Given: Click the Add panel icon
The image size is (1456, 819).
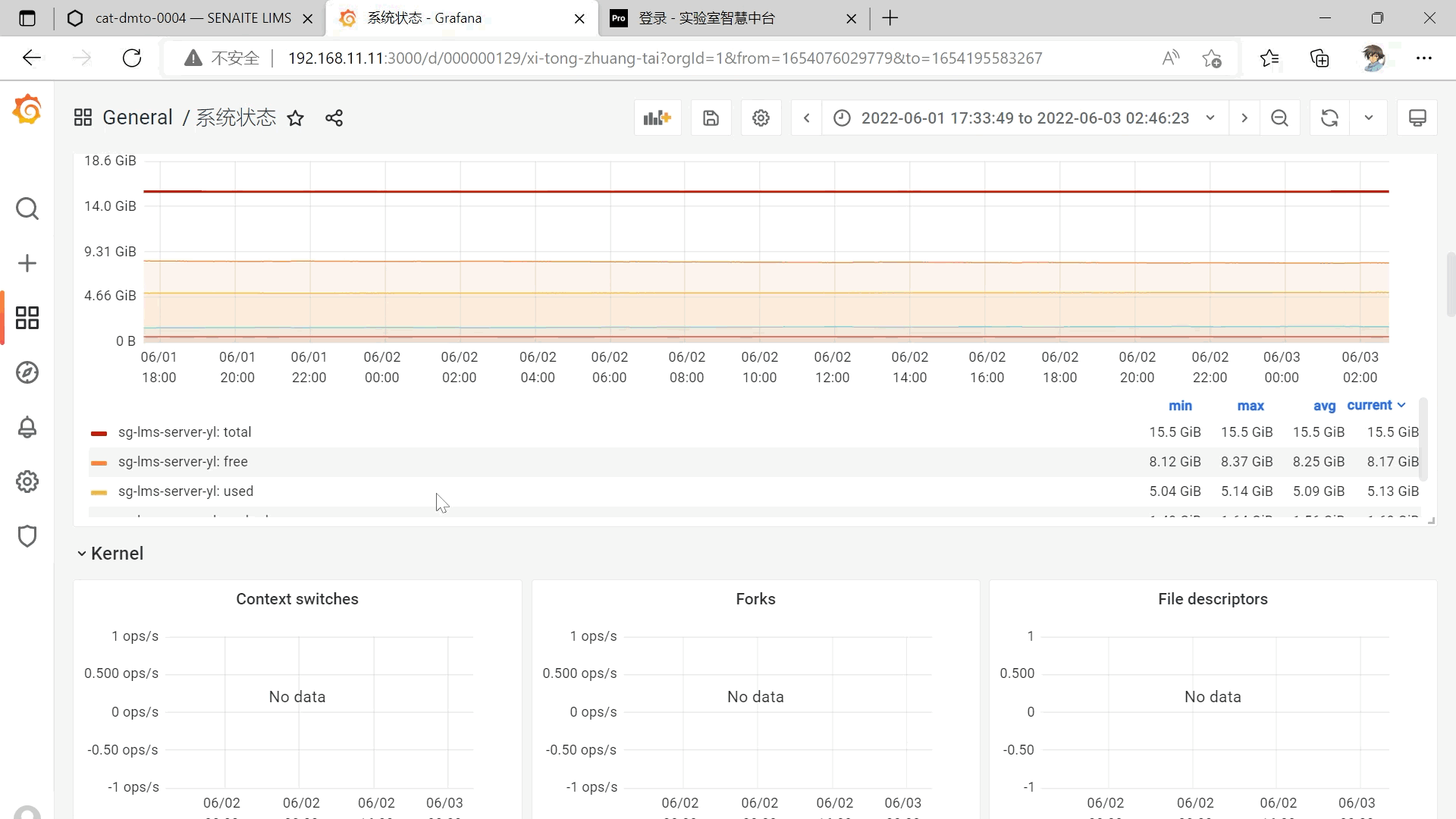Looking at the screenshot, I should pos(657,118).
